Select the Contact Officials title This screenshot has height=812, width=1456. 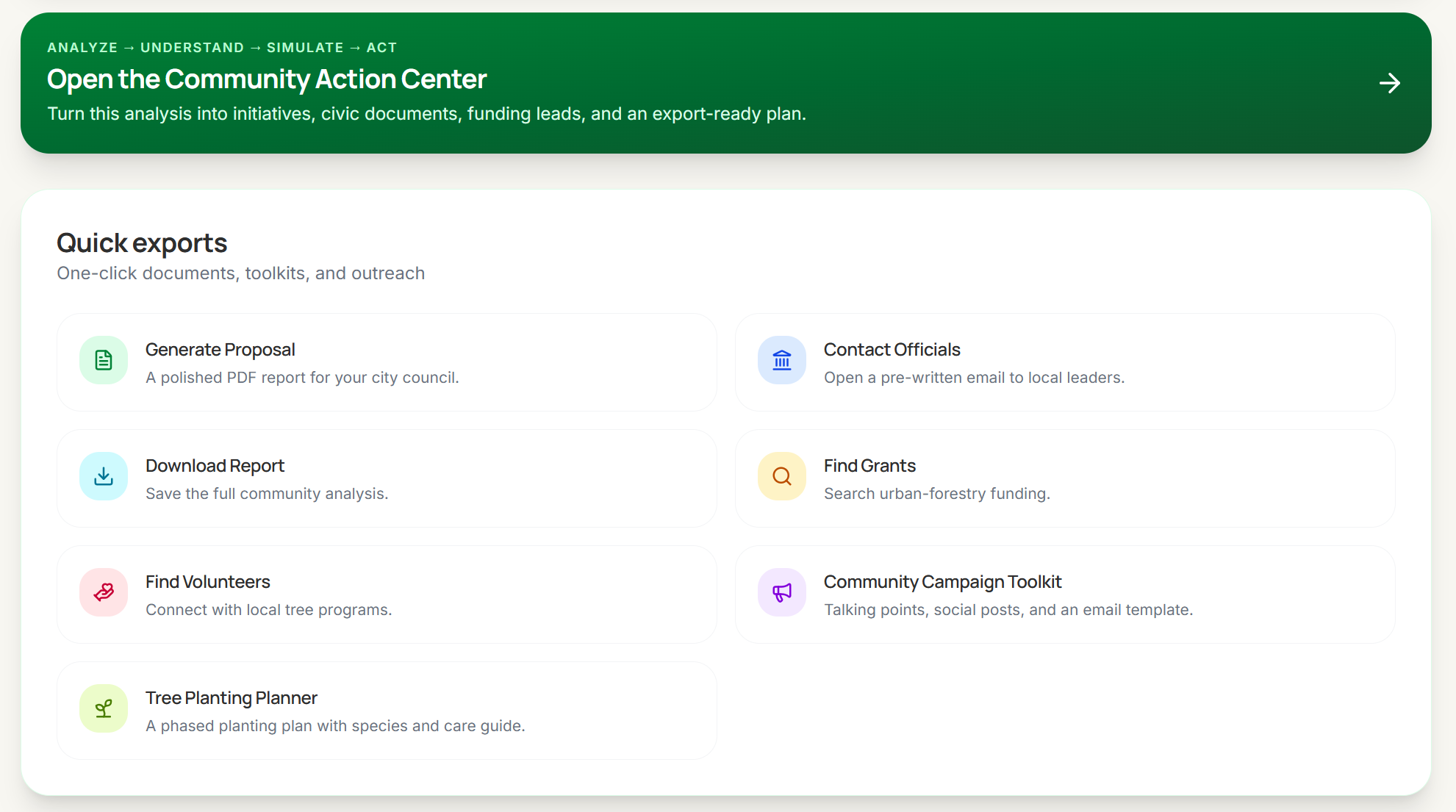click(x=892, y=350)
